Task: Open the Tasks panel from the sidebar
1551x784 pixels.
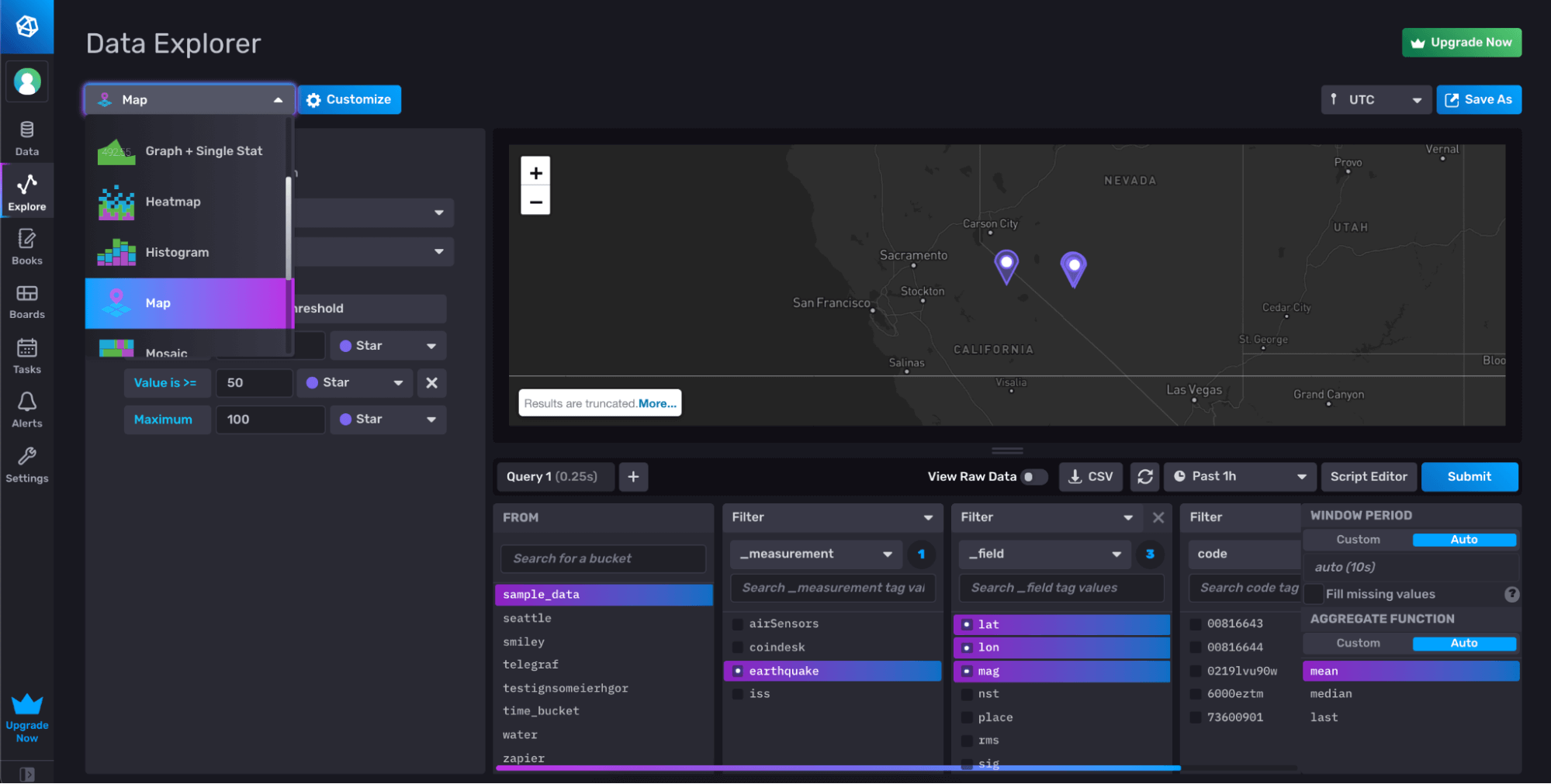Action: (27, 355)
